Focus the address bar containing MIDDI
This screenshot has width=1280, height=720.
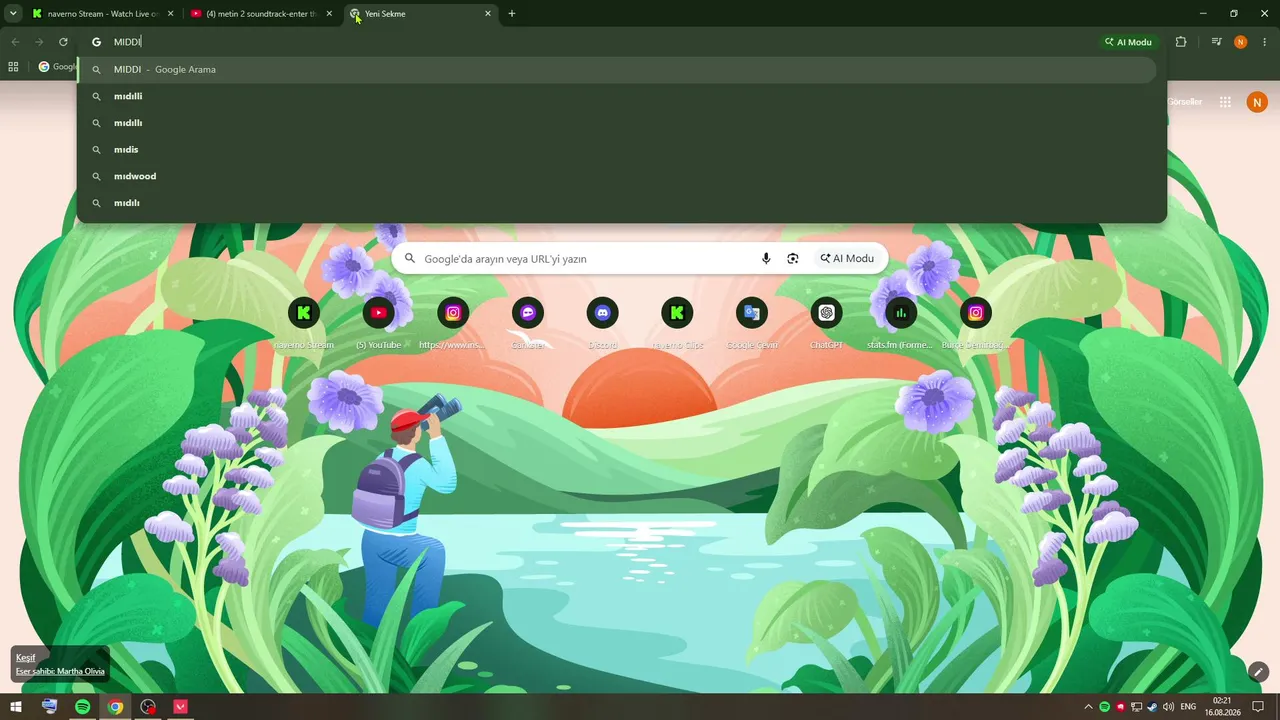point(600,42)
